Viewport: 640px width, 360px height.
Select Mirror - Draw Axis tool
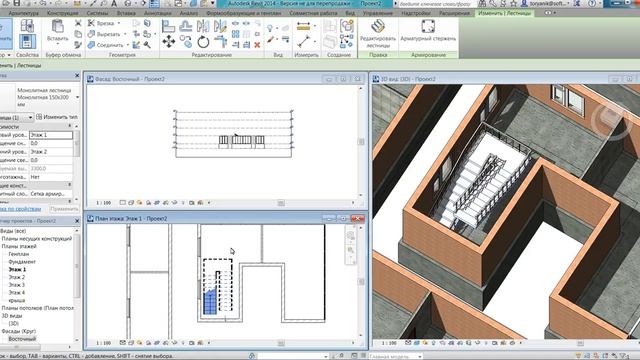click(x=220, y=27)
